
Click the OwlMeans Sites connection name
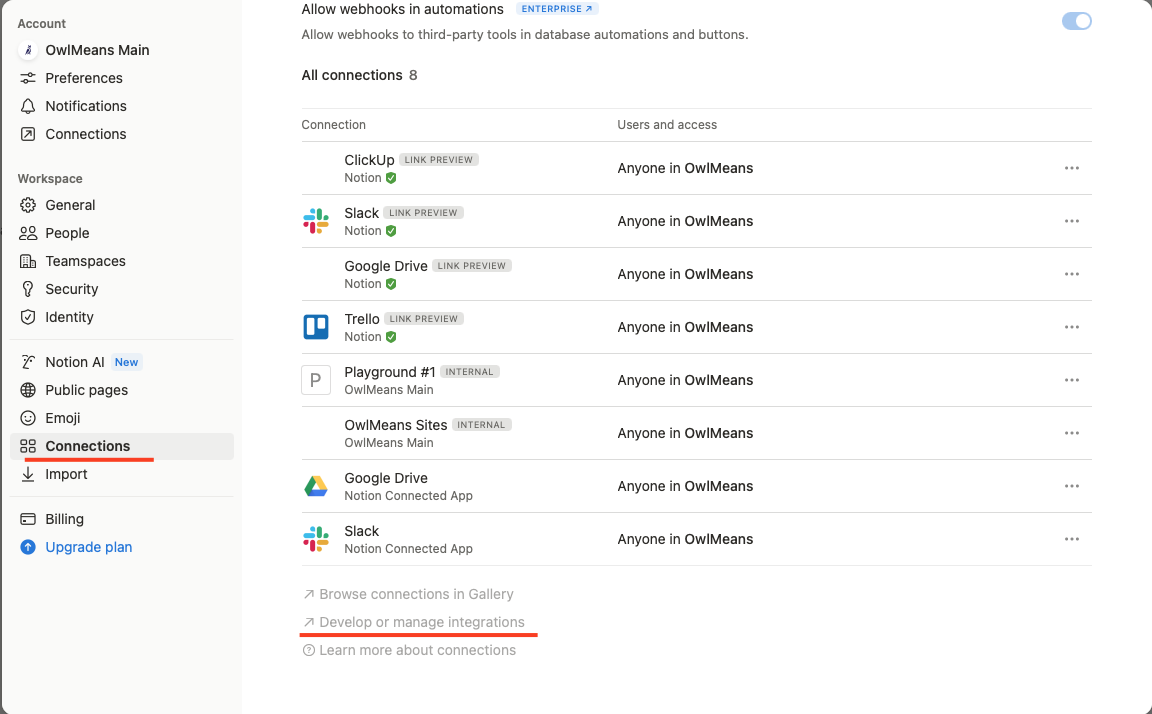396,425
